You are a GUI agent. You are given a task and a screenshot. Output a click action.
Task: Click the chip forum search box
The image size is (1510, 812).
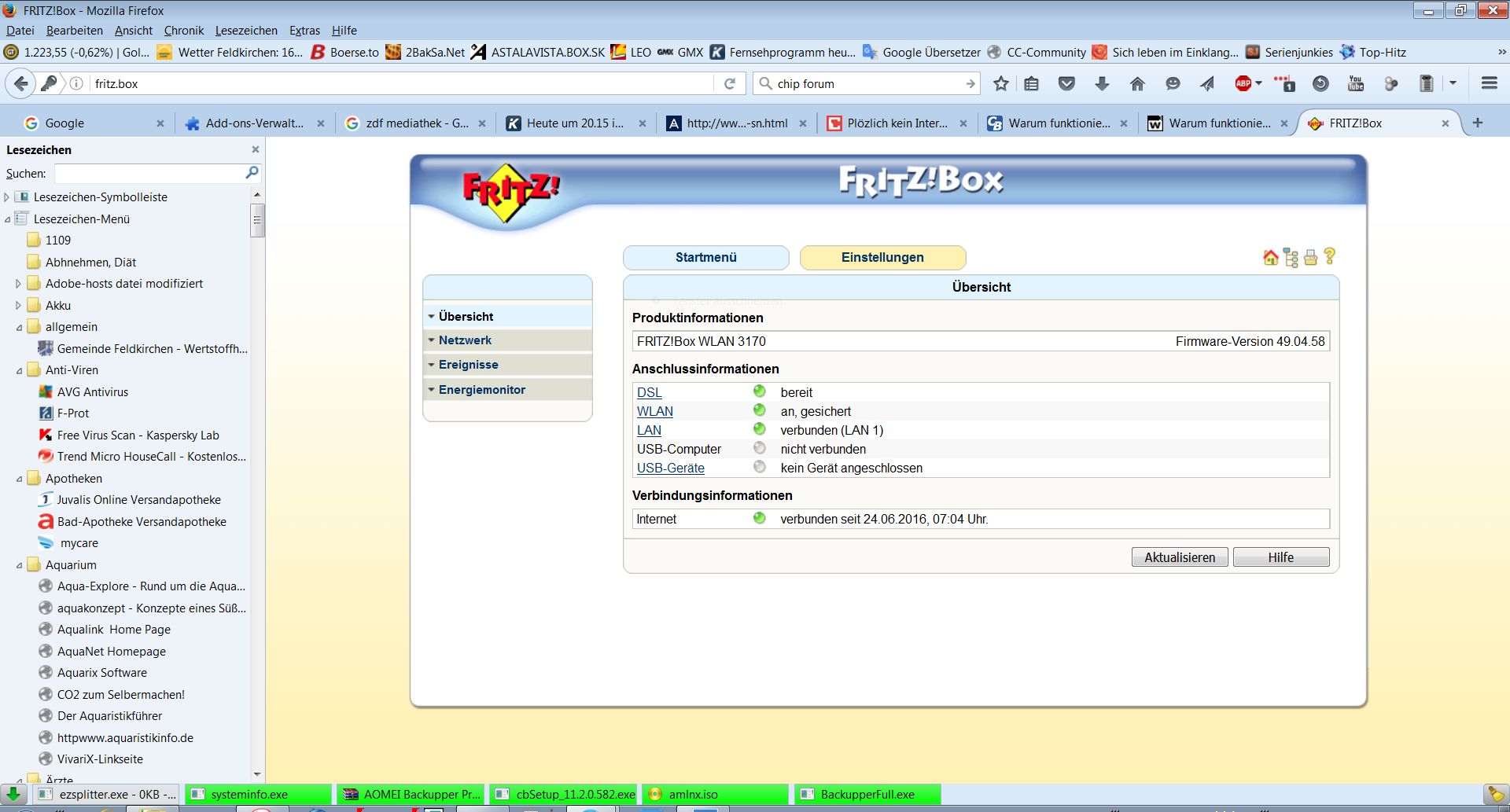(865, 83)
